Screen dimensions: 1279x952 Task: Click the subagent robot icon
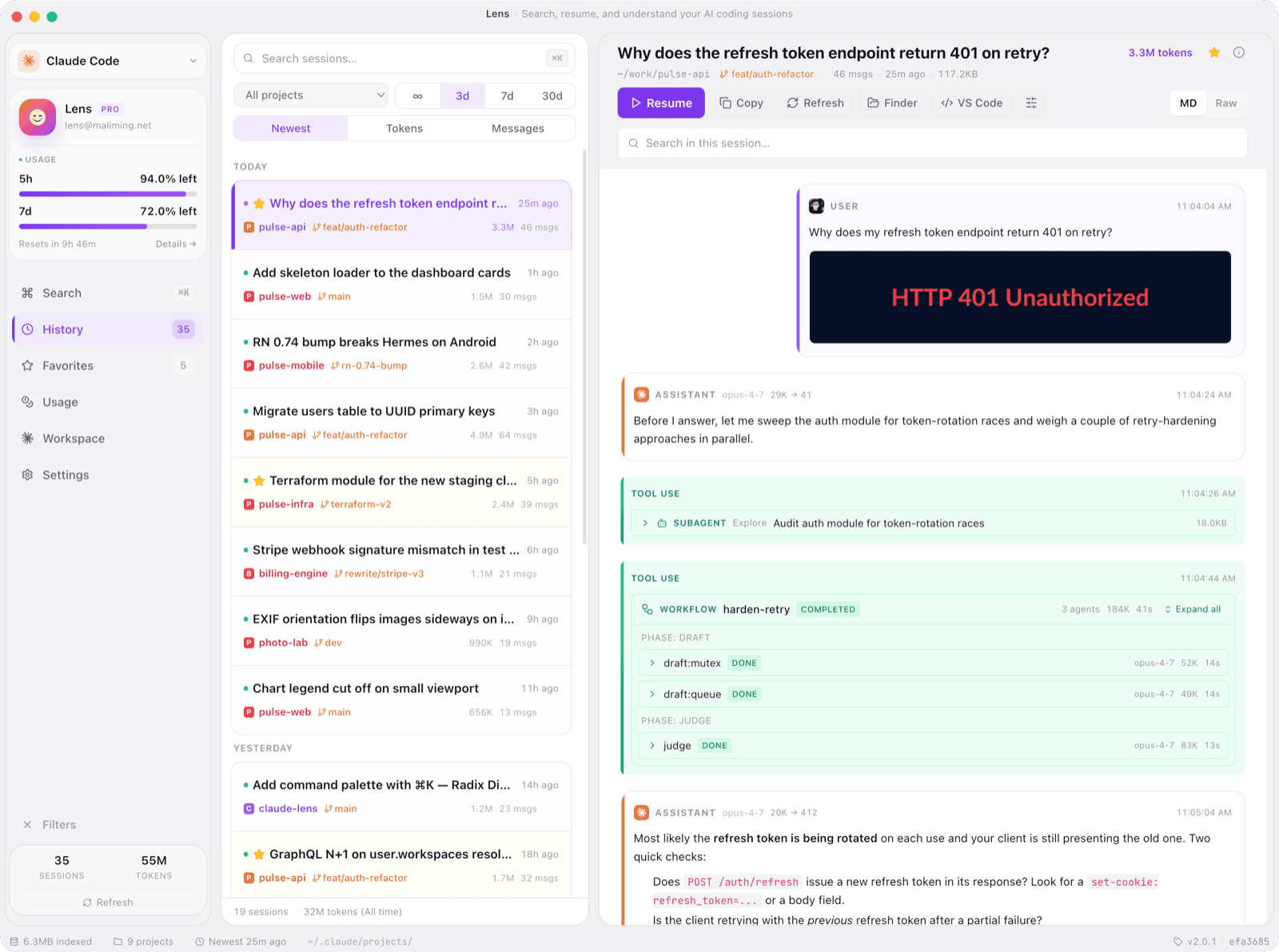tap(662, 524)
